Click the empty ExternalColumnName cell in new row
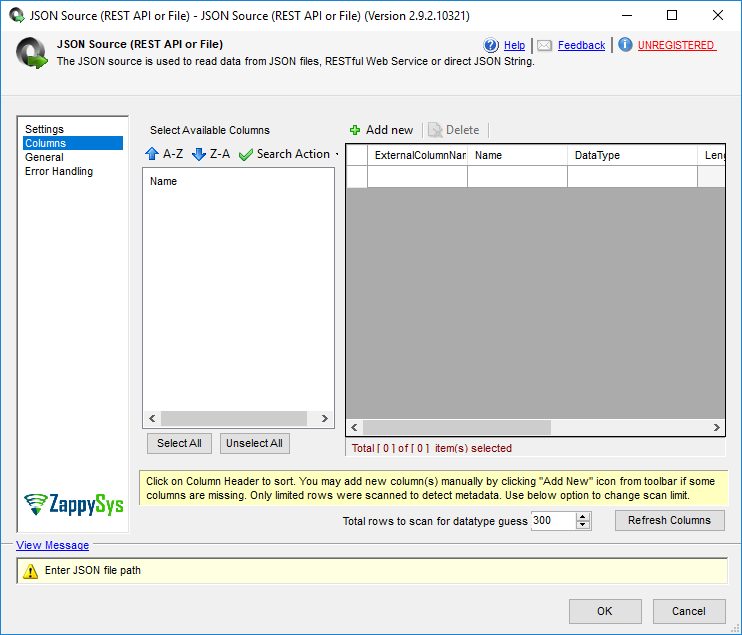Viewport: 742px width, 635px height. coord(417,176)
